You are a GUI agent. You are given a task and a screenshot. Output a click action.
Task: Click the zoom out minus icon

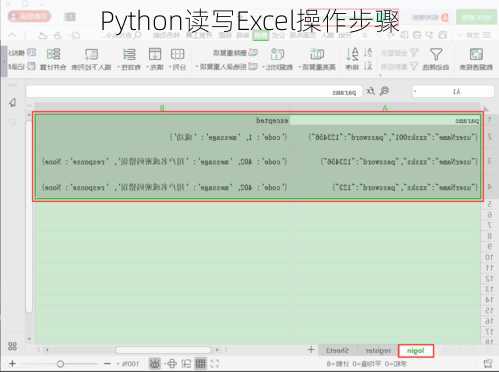pos(107,363)
